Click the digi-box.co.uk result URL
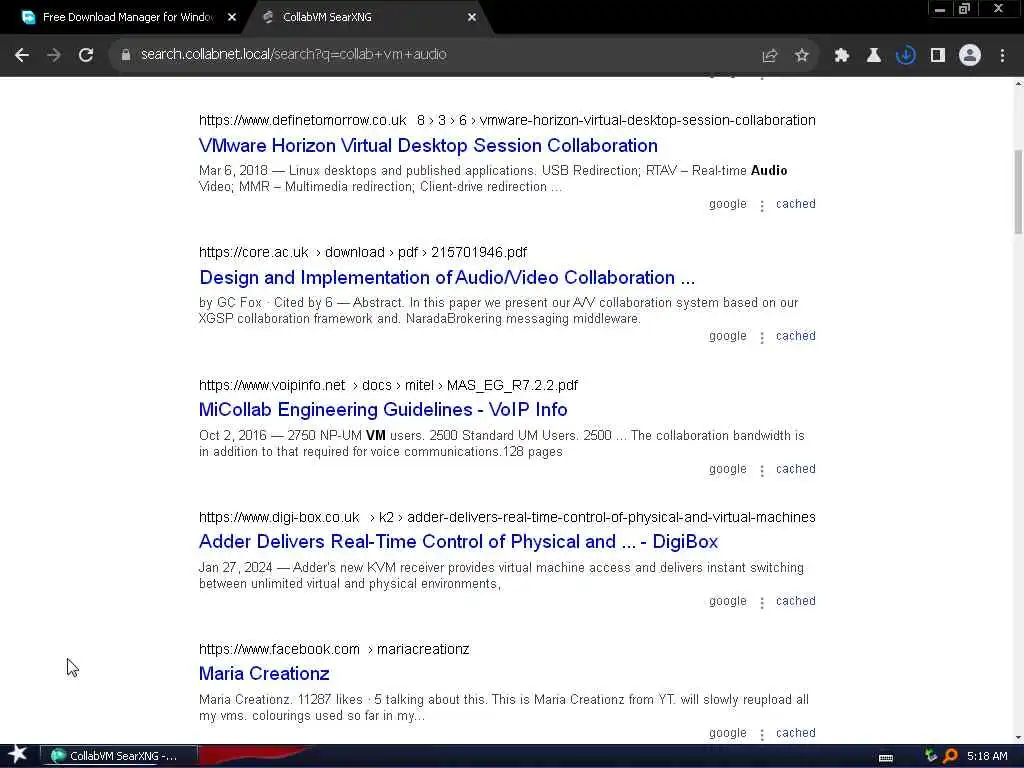 pyautogui.click(x=507, y=517)
